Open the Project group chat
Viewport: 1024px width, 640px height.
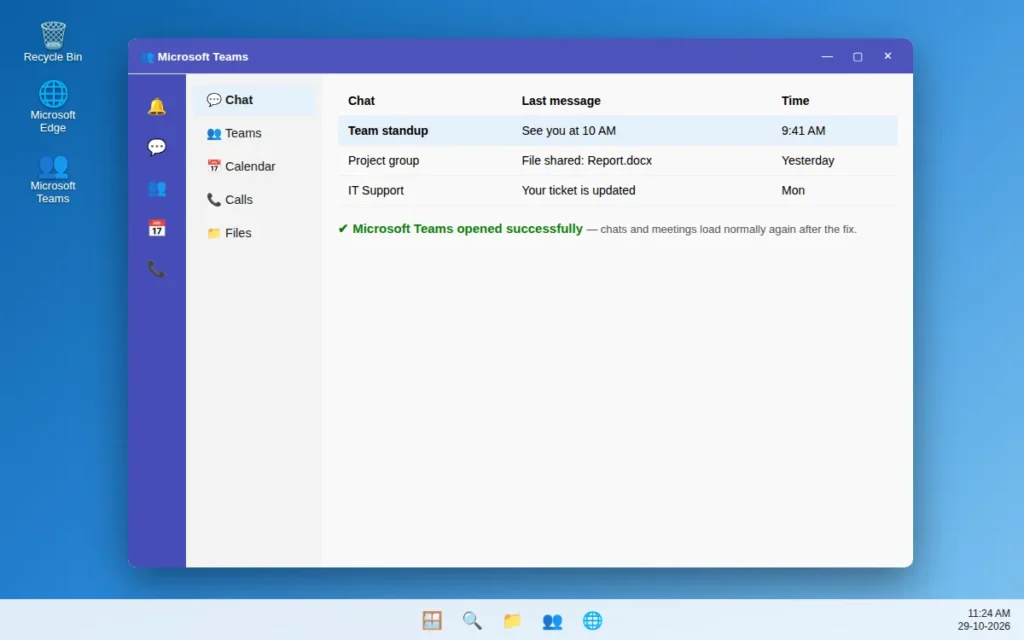[x=618, y=161]
